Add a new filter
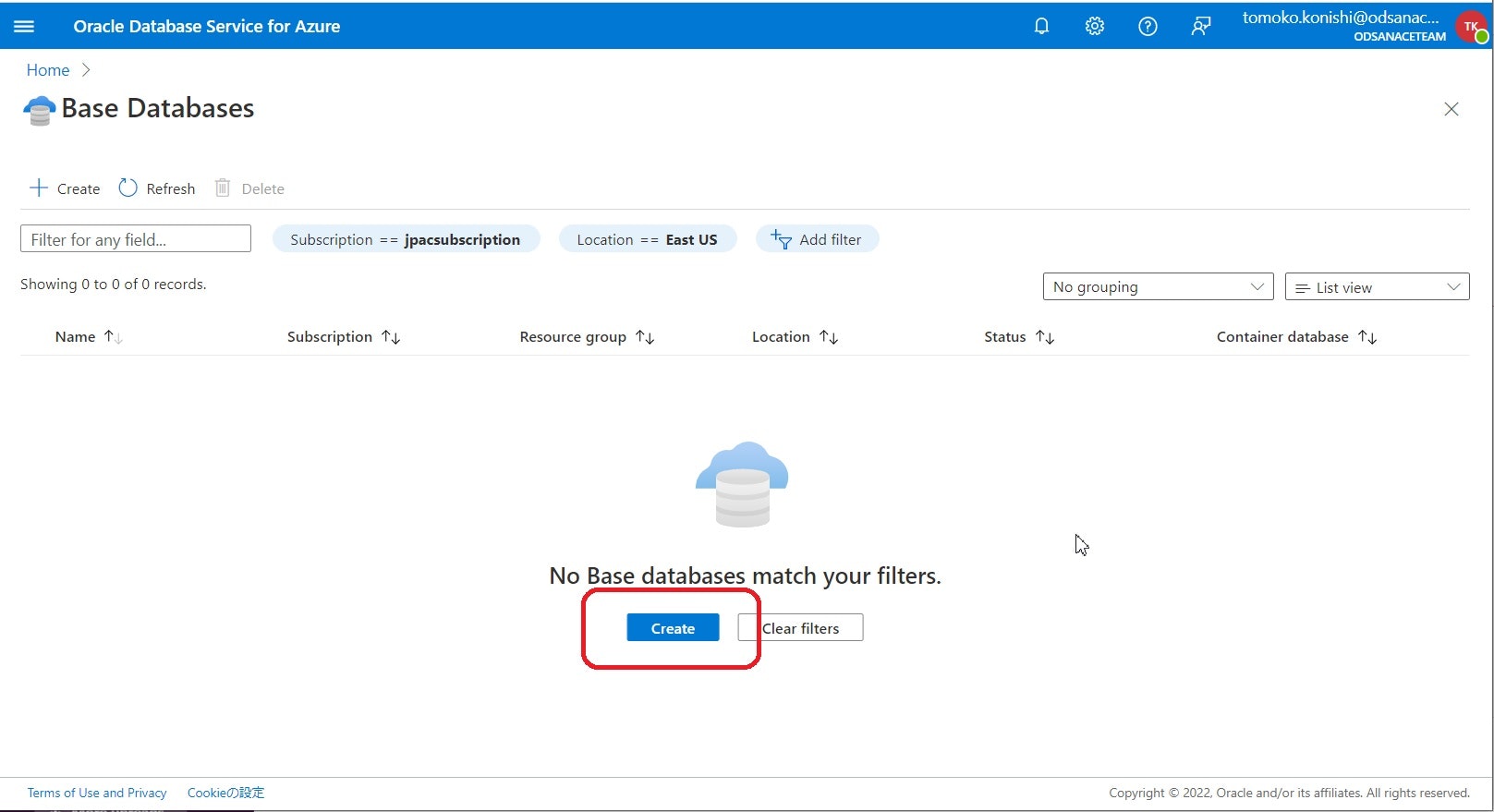Viewport: 1494px width, 812px height. [817, 239]
